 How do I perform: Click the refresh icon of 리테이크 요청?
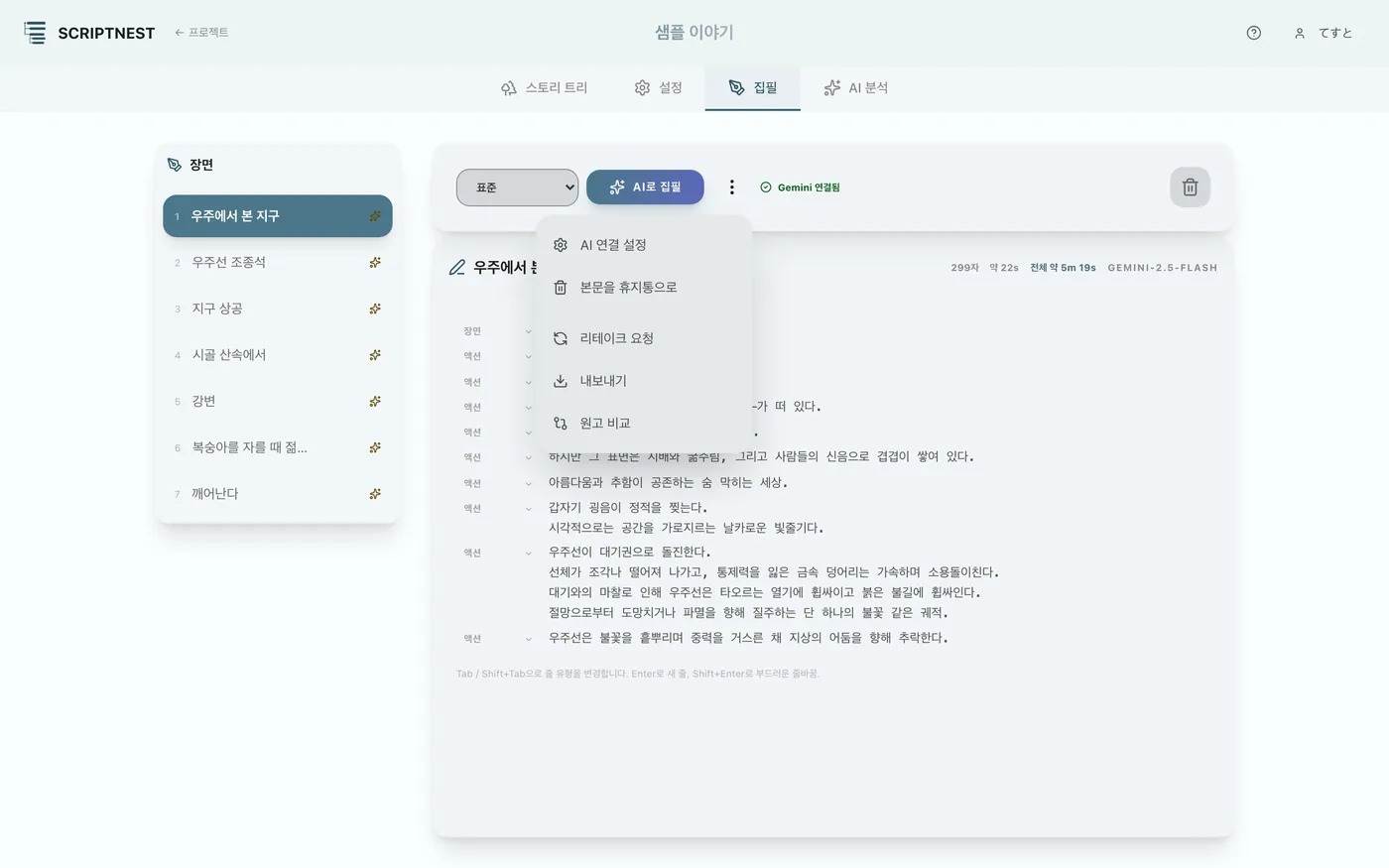coord(561,338)
